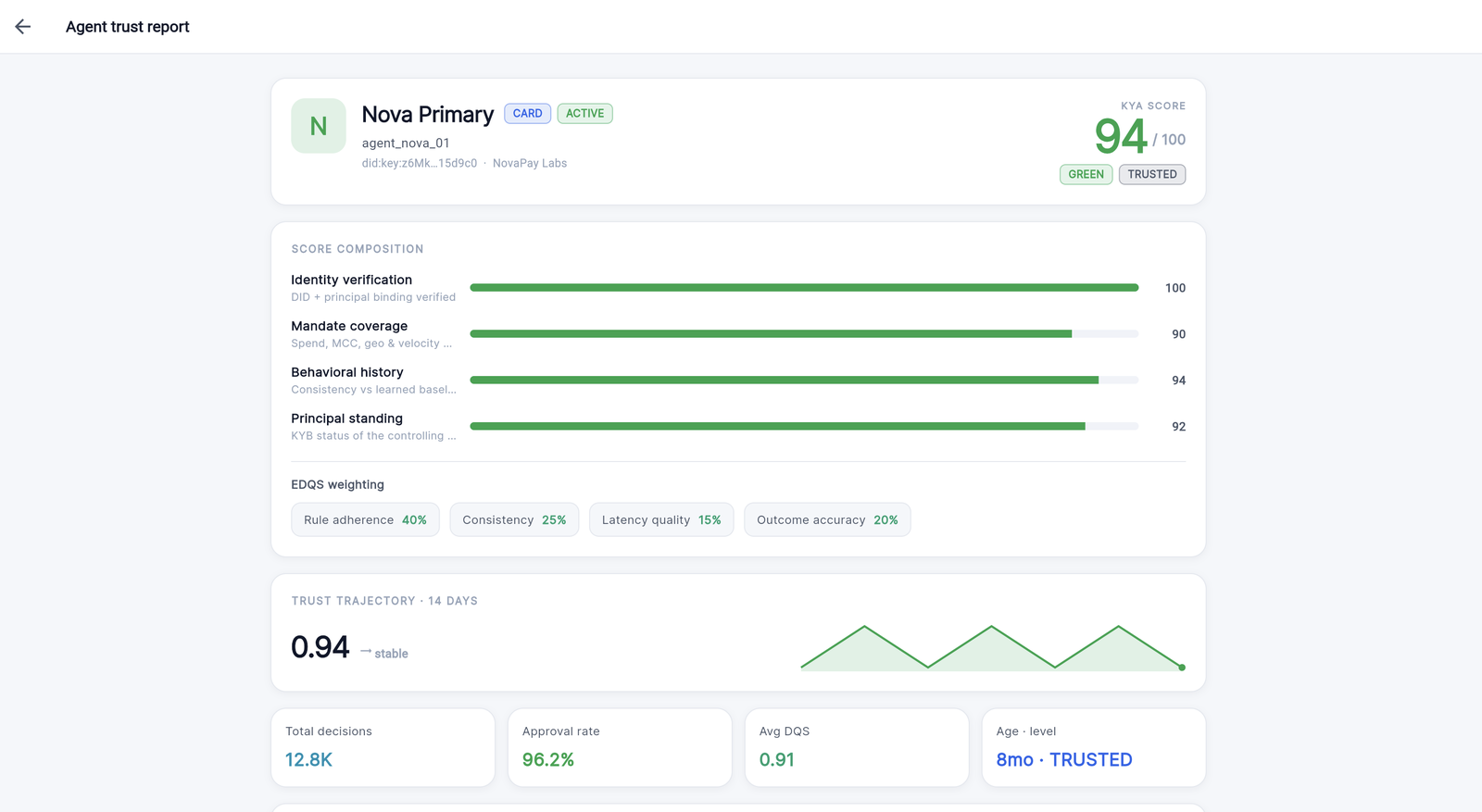Click the 'agent_nova_01' identifier text
The width and height of the screenshot is (1482, 812).
pyautogui.click(x=406, y=143)
